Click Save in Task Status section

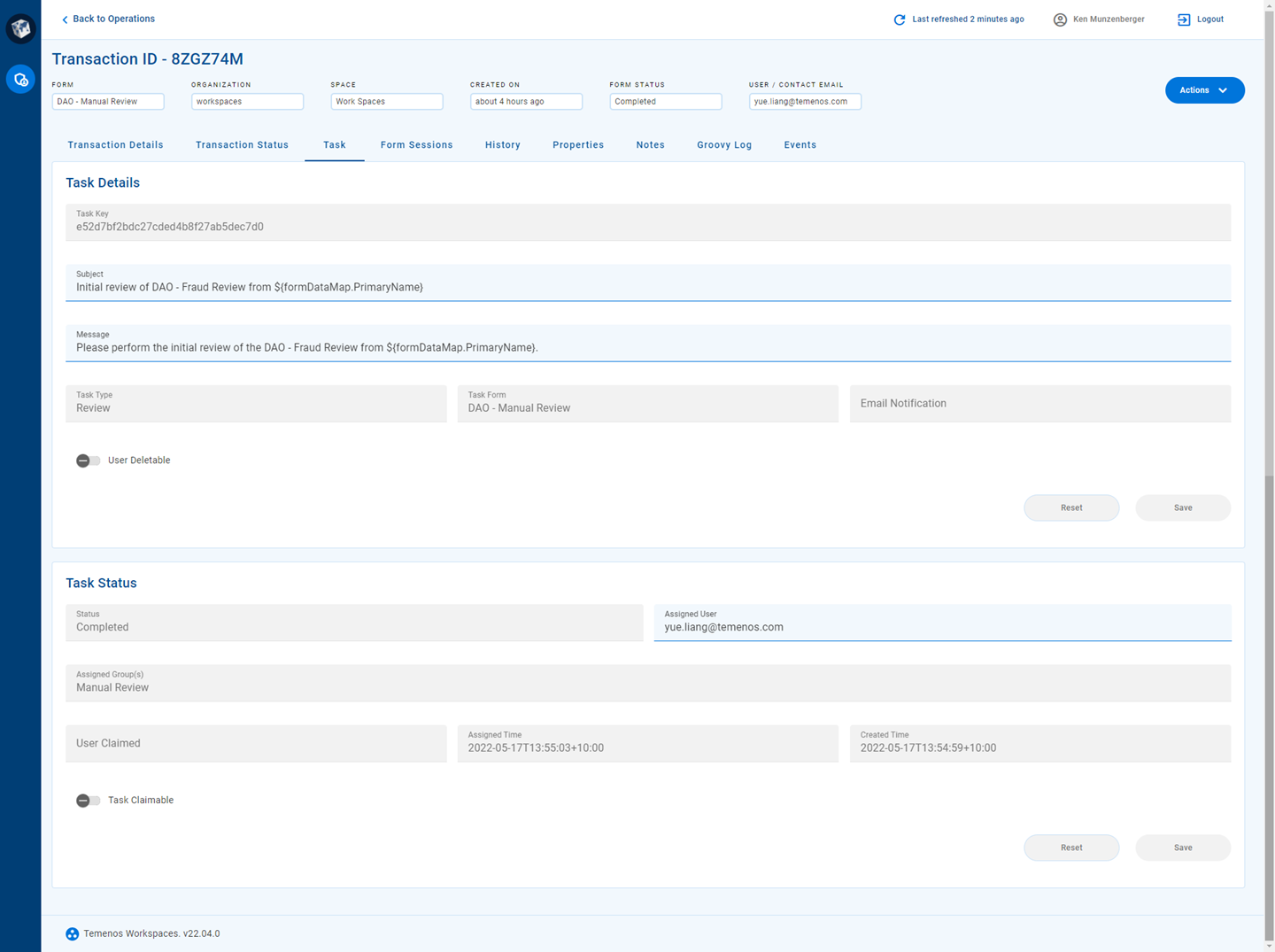click(1182, 848)
